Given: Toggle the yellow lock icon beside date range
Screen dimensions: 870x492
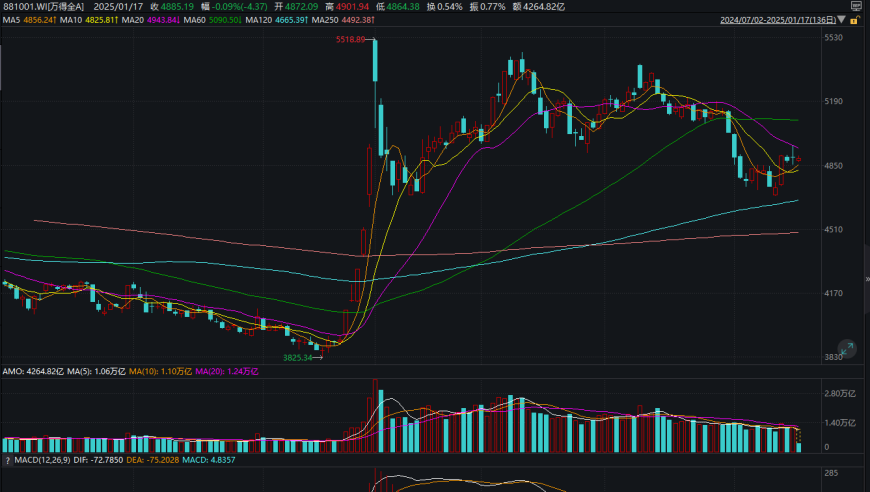Looking at the screenshot, I should [x=855, y=20].
